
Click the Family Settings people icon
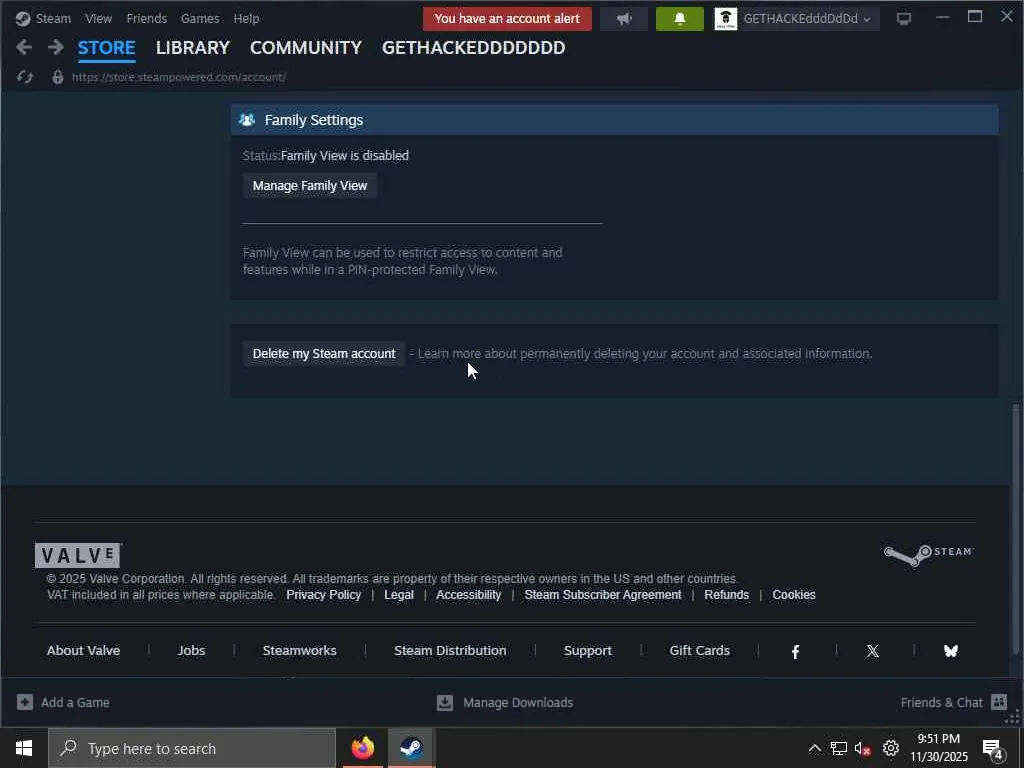[x=247, y=120]
